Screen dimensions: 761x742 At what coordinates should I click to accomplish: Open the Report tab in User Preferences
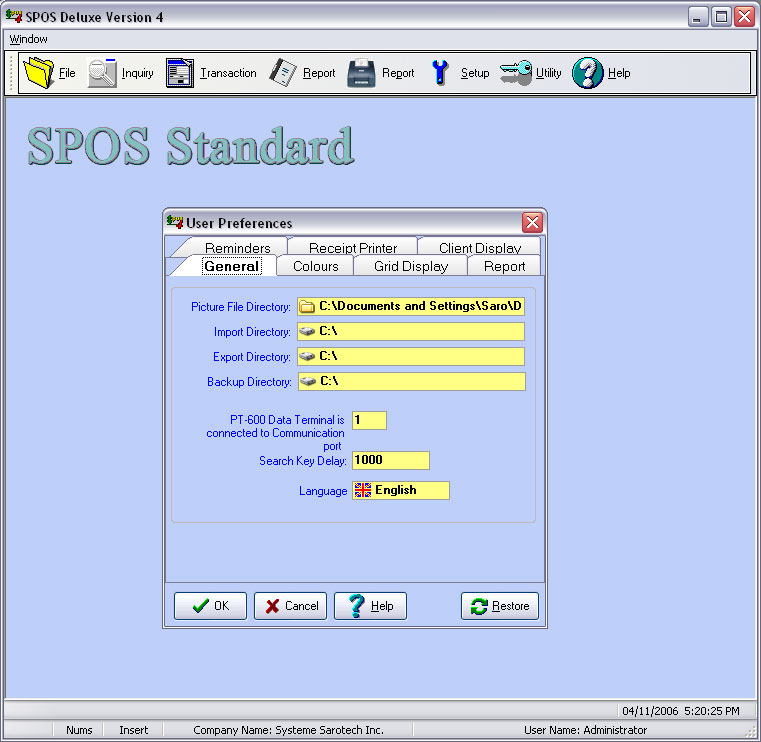coord(504,266)
